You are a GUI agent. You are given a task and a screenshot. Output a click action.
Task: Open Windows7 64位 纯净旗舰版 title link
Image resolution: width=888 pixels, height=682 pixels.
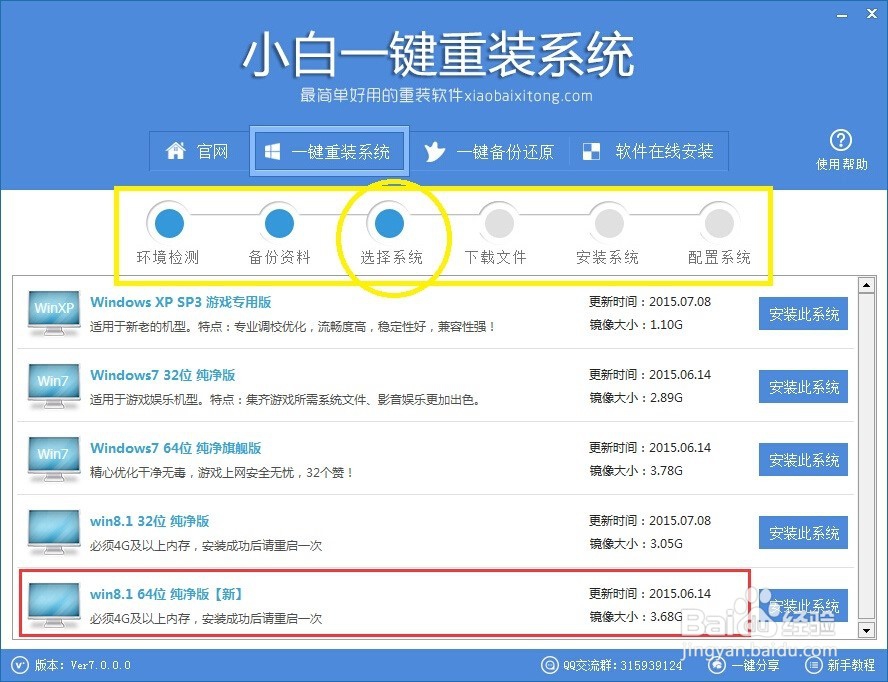click(176, 449)
